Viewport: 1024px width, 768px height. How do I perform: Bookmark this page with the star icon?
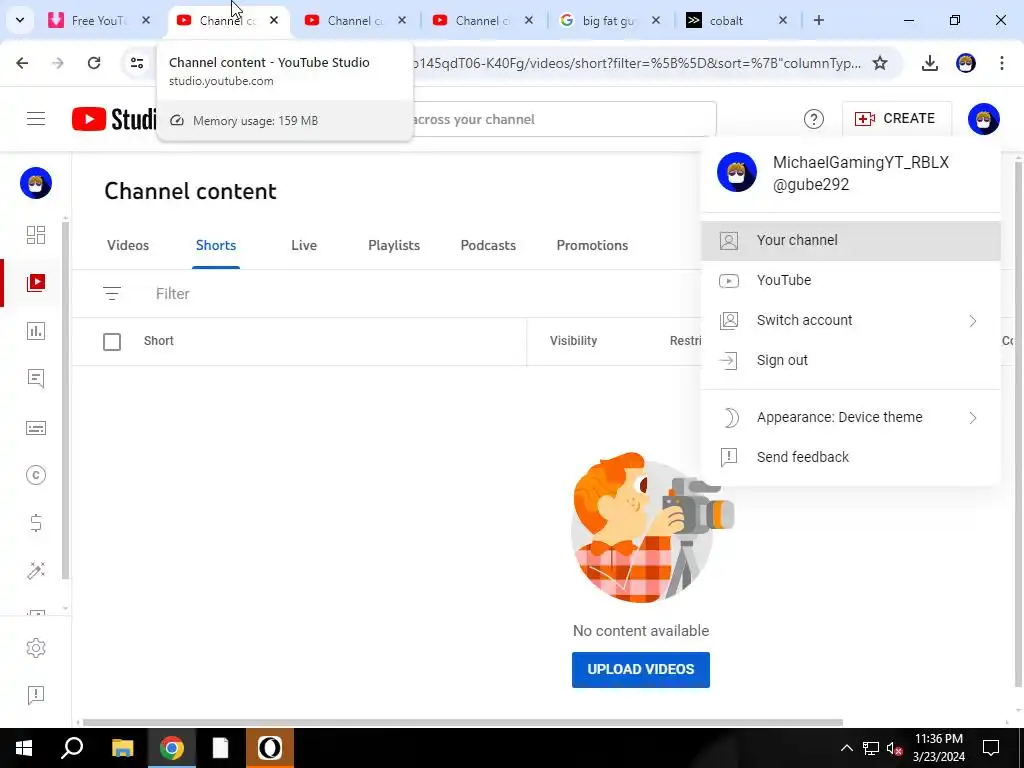tap(880, 63)
